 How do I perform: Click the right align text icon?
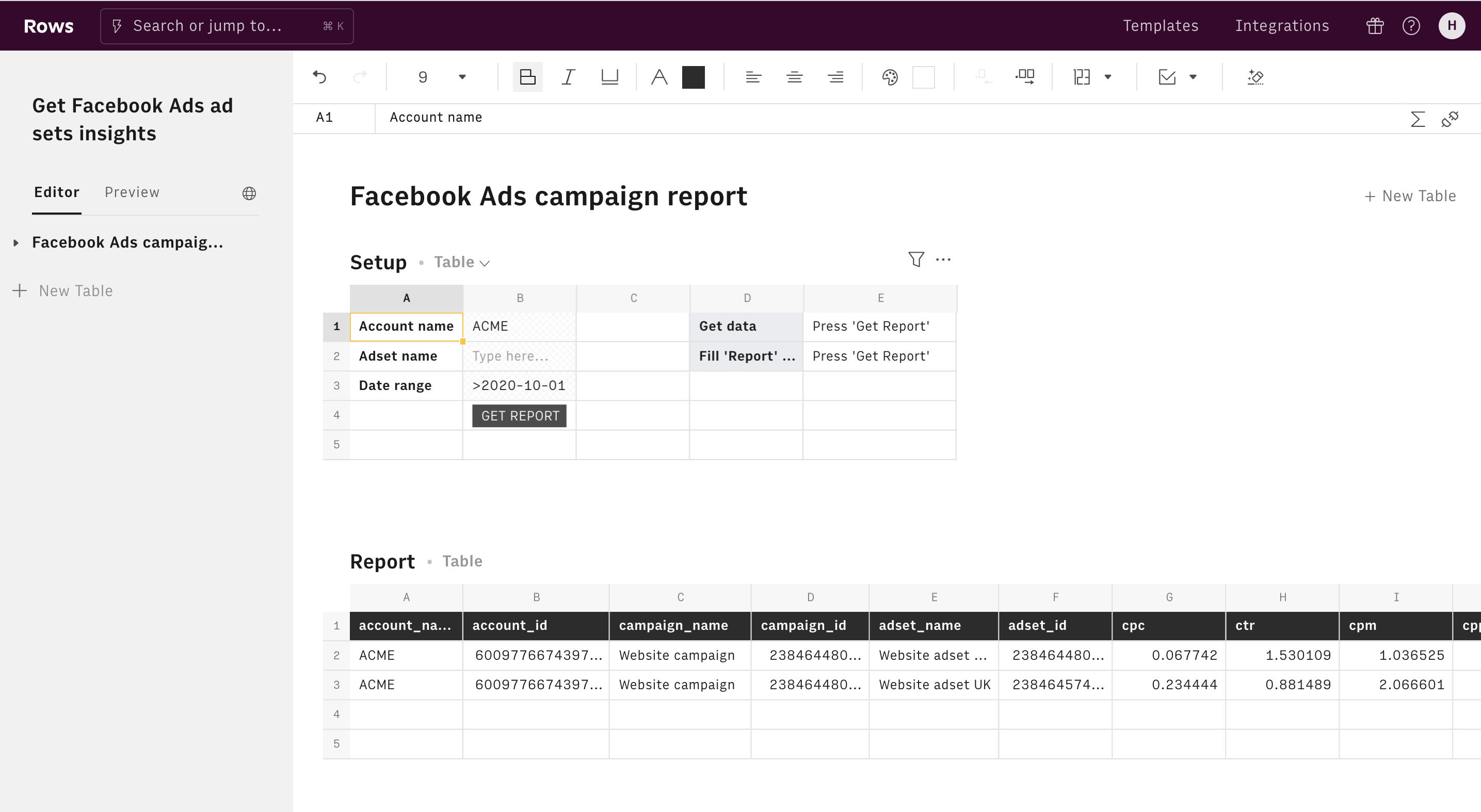835,77
